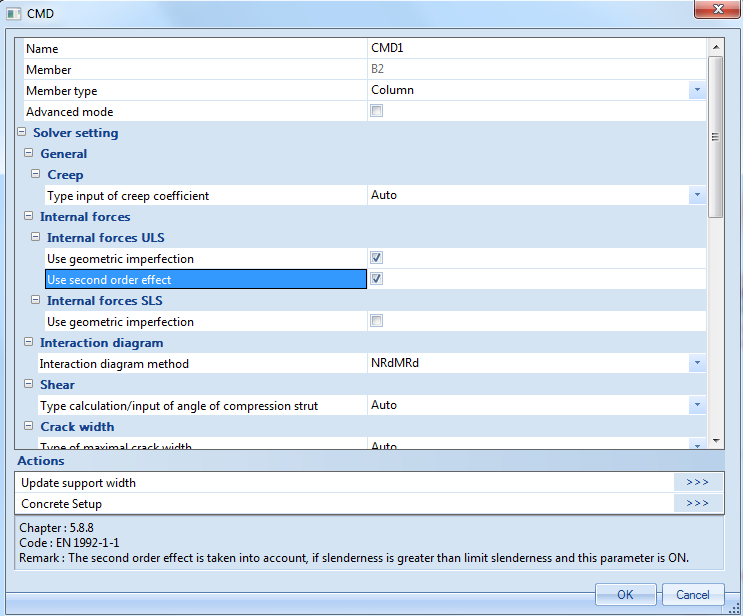Image resolution: width=743 pixels, height=616 pixels.
Task: Collapse the Creep group
Action: click(36, 175)
